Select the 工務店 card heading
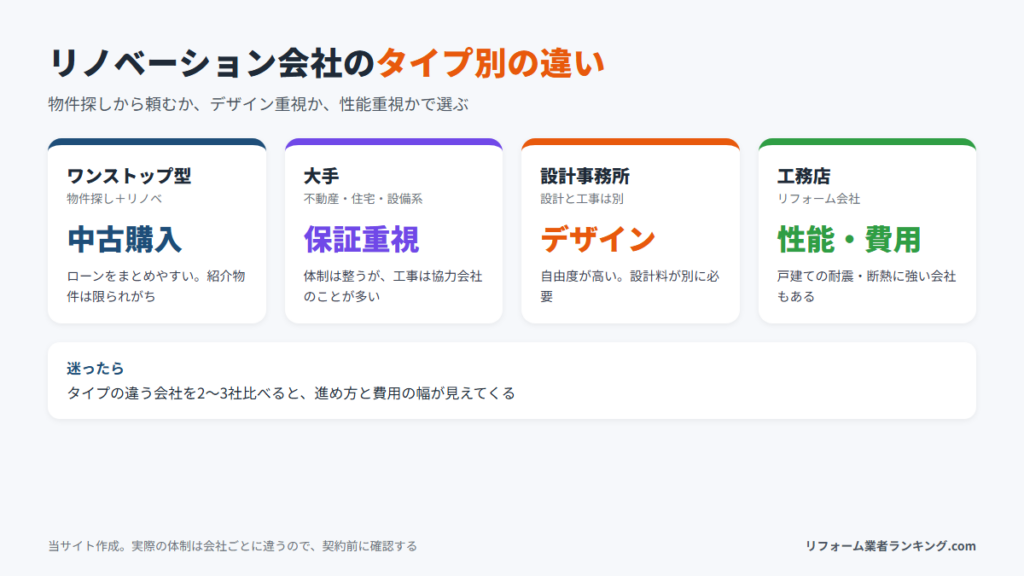 [804, 176]
